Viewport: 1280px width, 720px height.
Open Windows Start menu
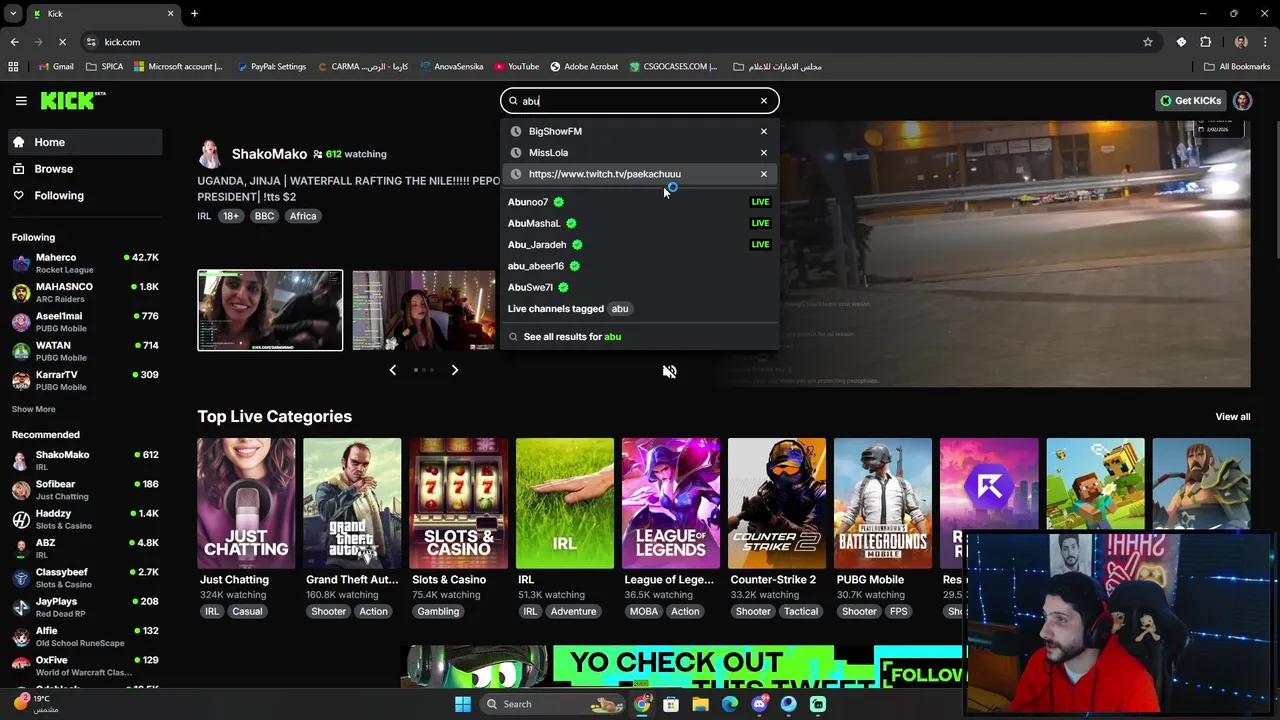pyautogui.click(x=463, y=704)
